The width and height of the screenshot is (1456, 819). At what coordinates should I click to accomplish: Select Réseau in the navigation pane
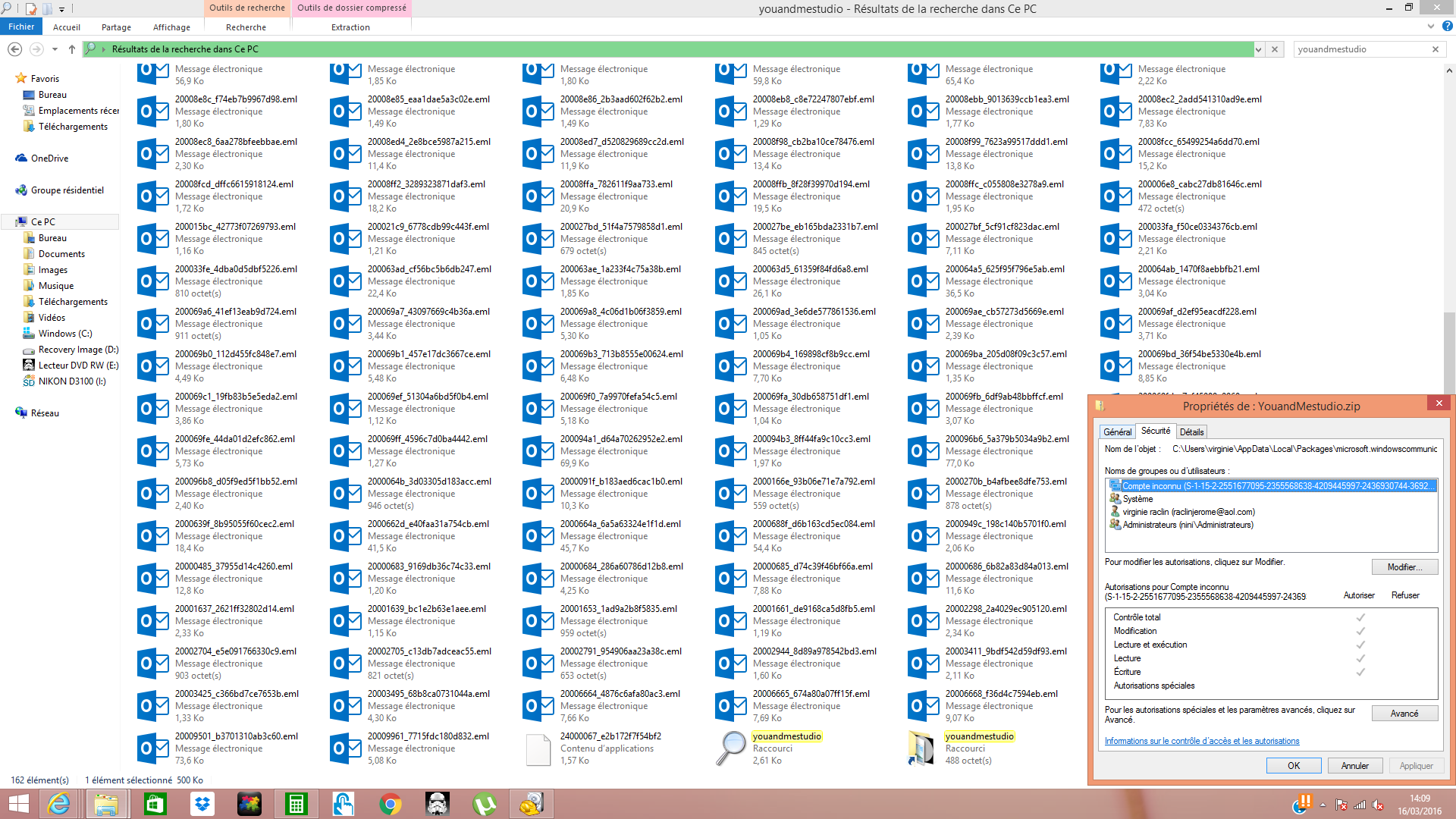(x=45, y=413)
